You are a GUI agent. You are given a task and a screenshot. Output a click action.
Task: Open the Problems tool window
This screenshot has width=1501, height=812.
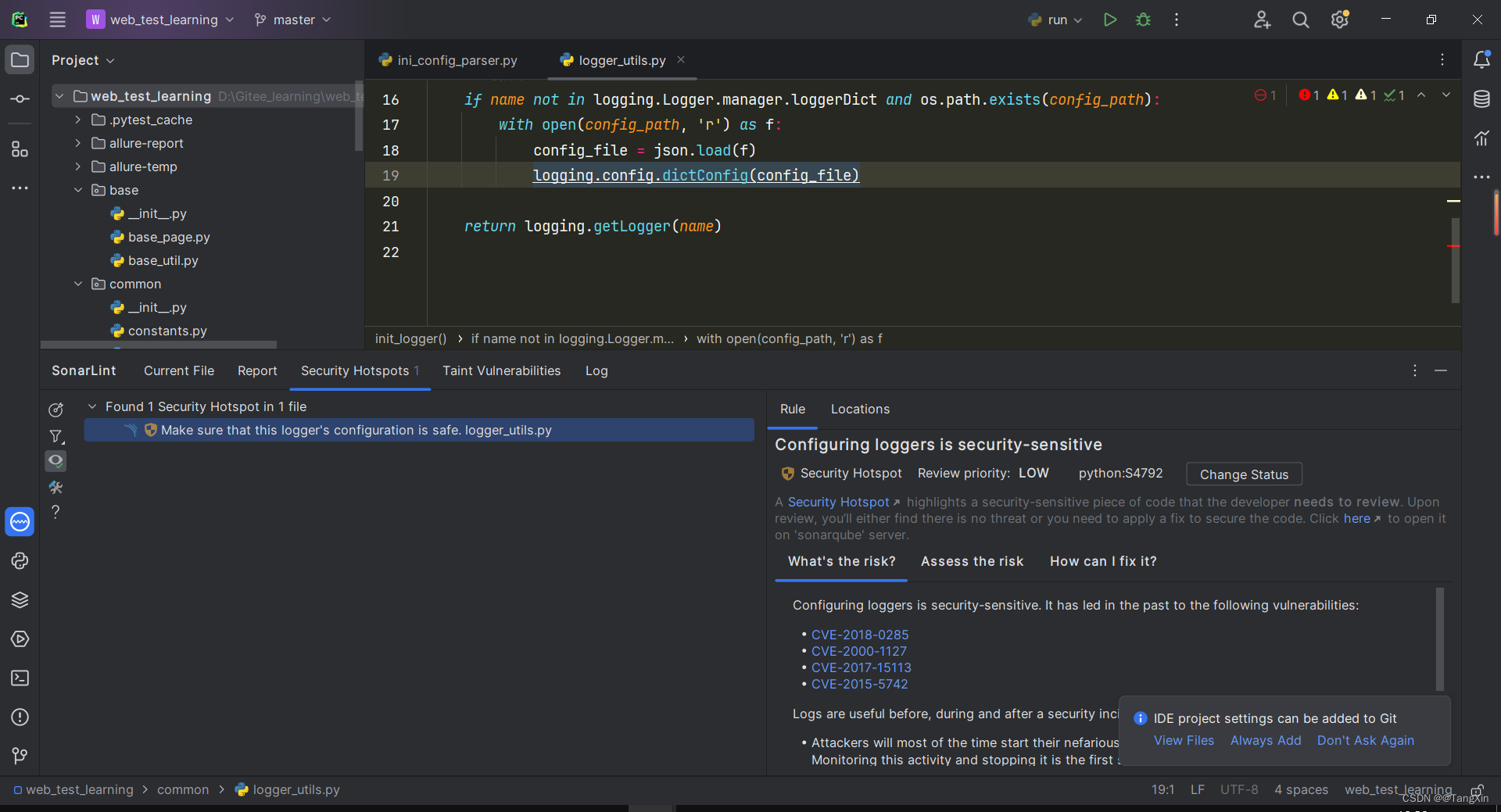click(20, 717)
